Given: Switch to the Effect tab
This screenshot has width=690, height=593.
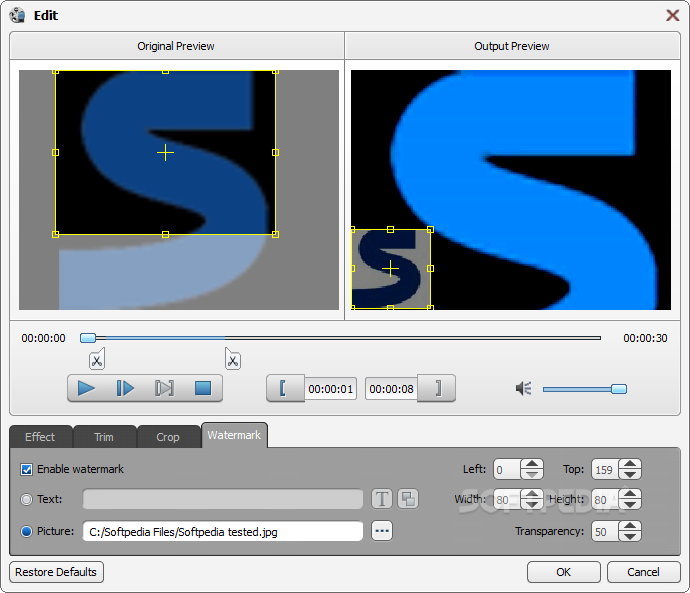Looking at the screenshot, I should click(40, 437).
